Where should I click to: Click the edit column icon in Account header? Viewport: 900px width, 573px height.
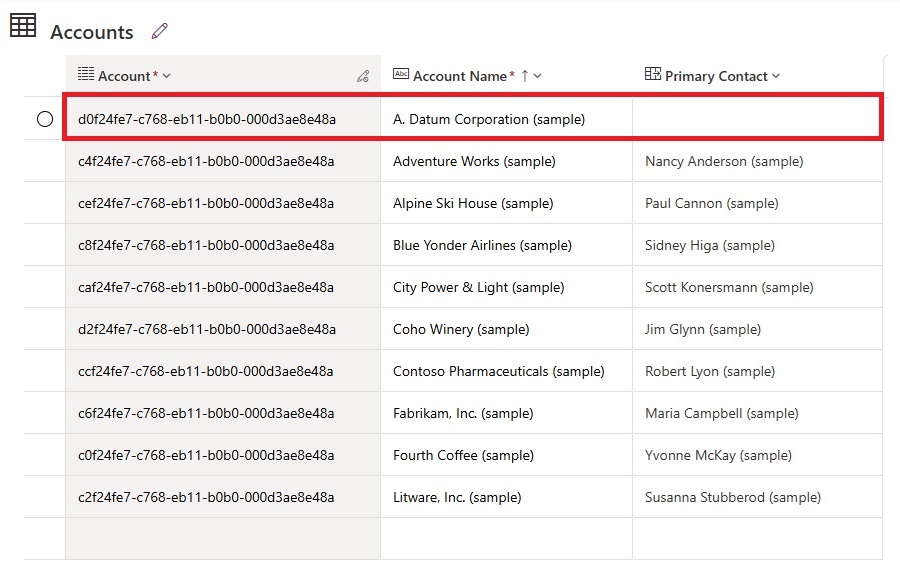pyautogui.click(x=363, y=76)
